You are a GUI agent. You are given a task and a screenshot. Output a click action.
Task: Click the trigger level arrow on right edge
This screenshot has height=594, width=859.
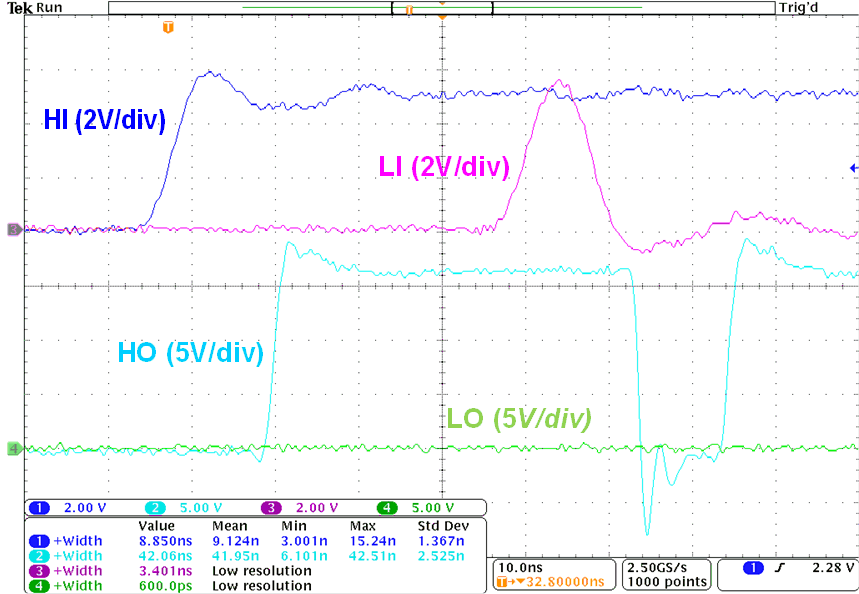pos(852,167)
